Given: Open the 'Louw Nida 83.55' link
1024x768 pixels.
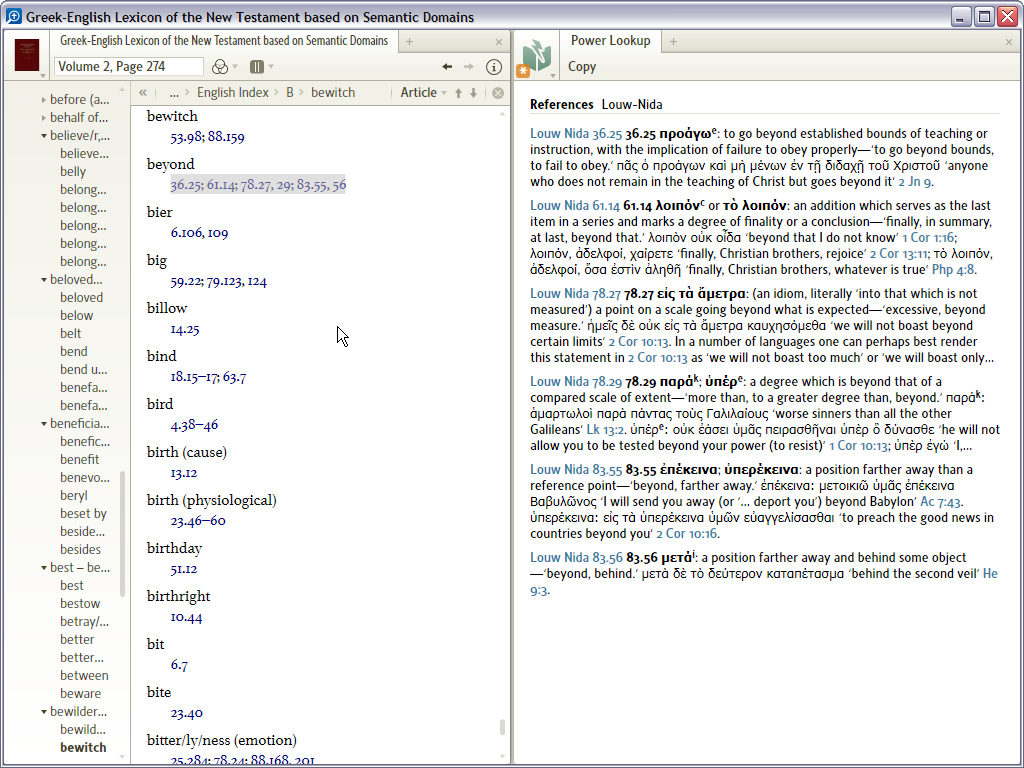Looking at the screenshot, I should tap(576, 469).
